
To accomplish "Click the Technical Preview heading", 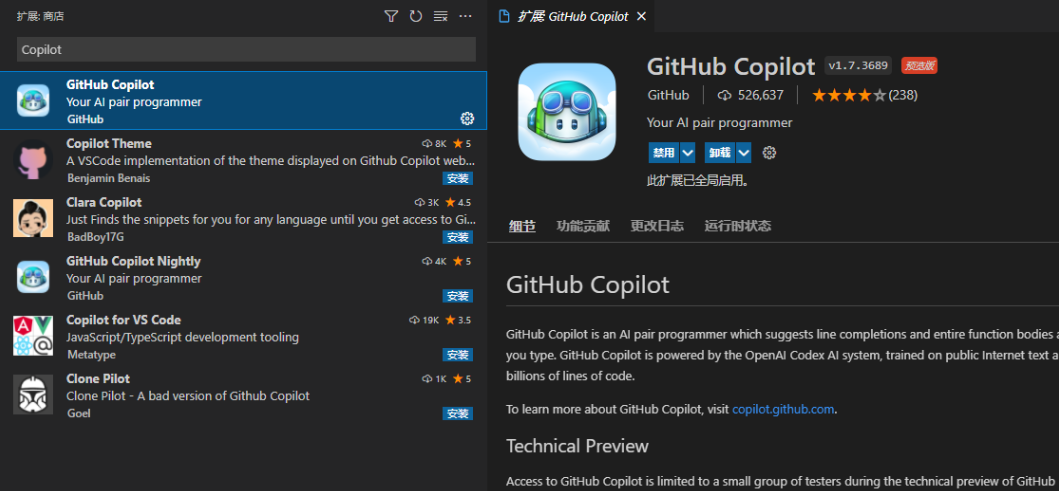I will click(577, 446).
